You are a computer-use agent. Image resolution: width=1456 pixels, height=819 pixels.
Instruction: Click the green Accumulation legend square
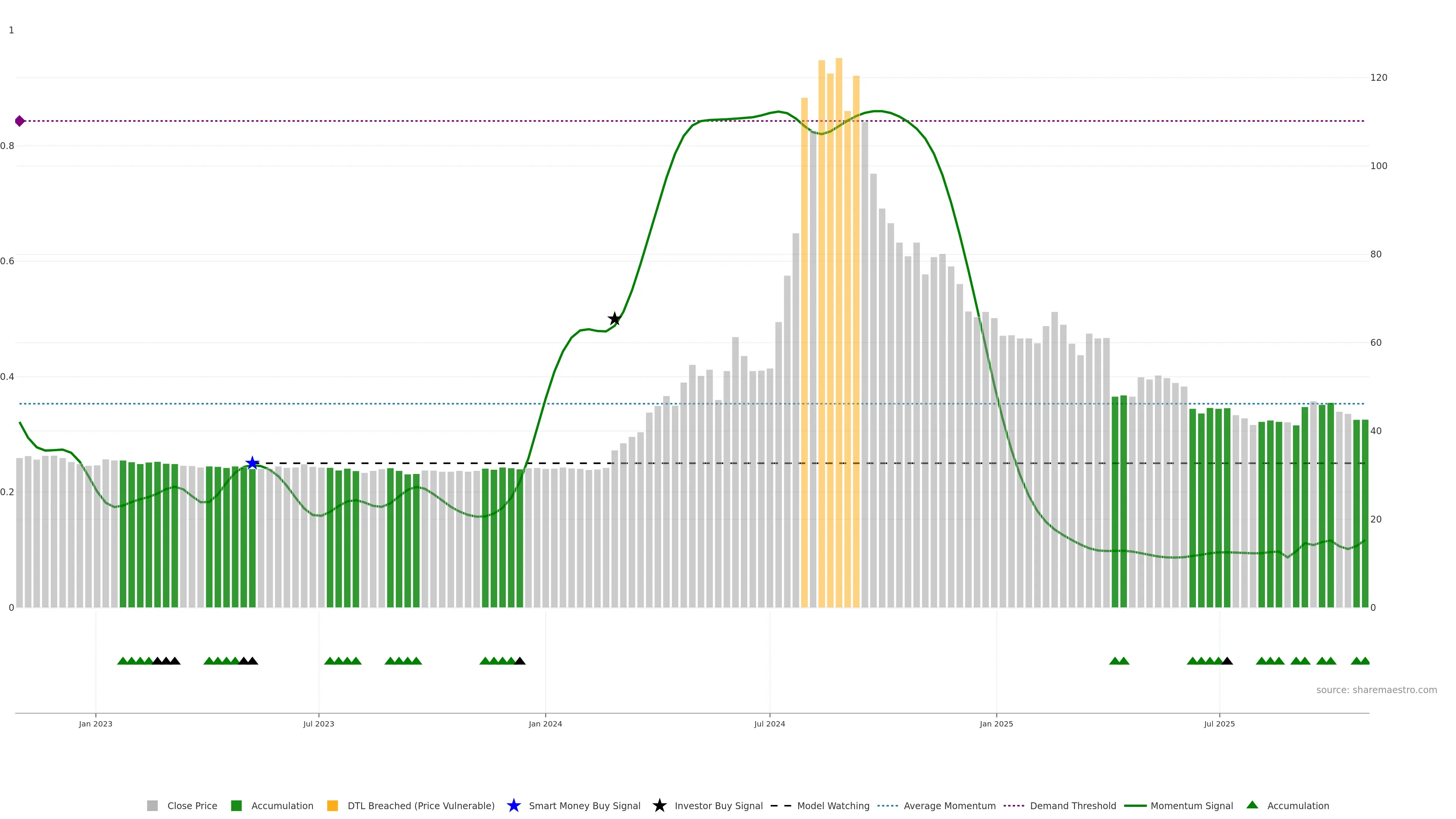click(x=236, y=805)
